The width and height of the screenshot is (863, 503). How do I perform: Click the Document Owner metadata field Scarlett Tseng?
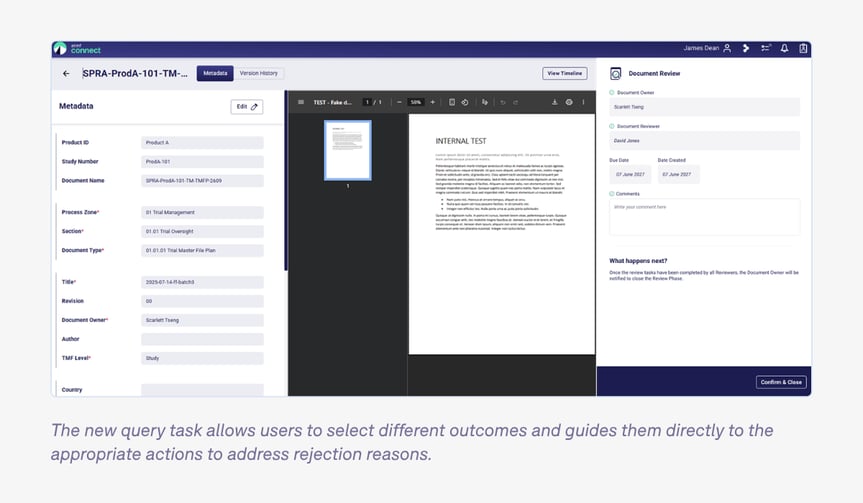click(202, 320)
